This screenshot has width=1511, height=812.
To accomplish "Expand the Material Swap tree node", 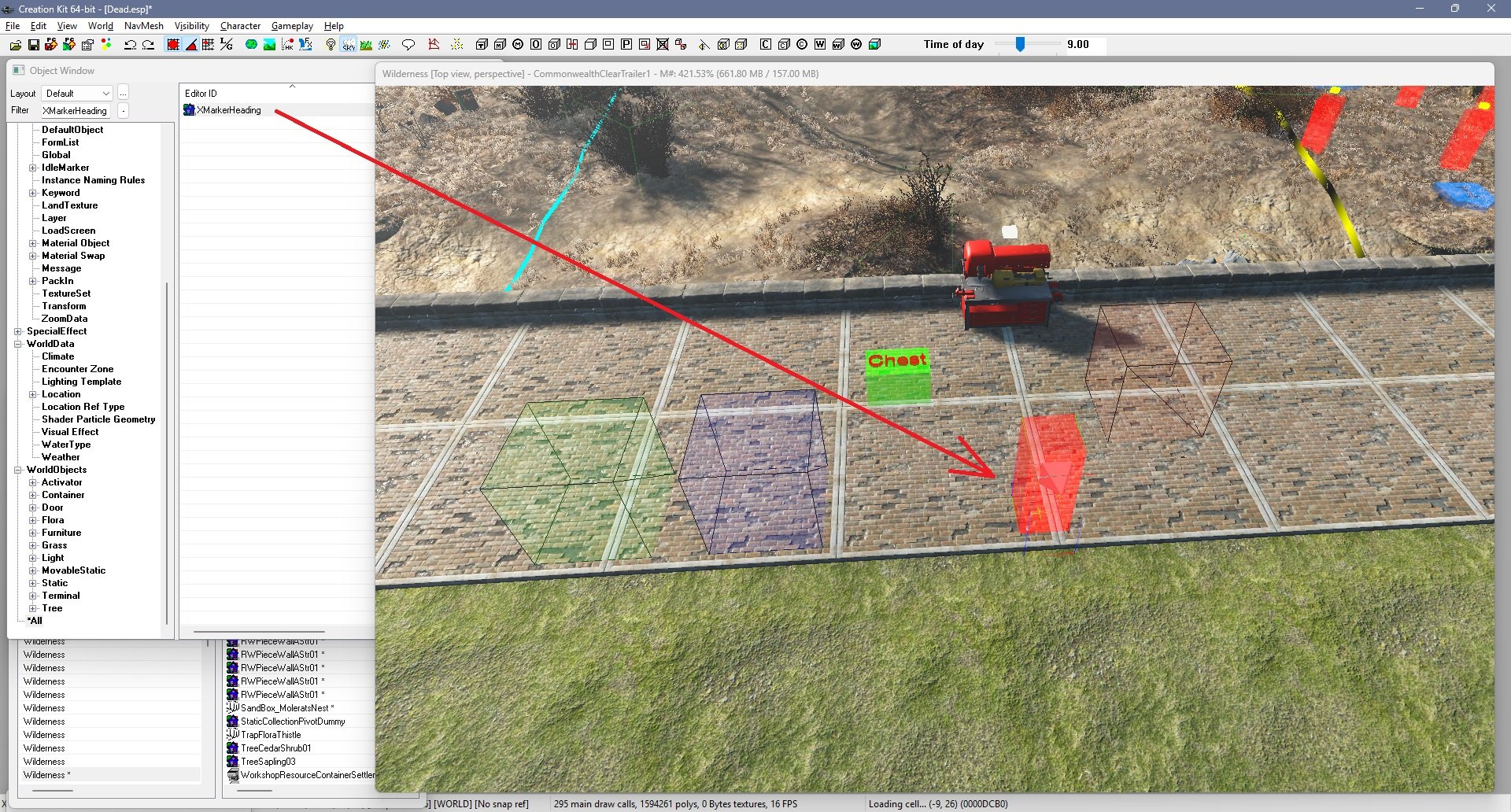I will (x=33, y=256).
